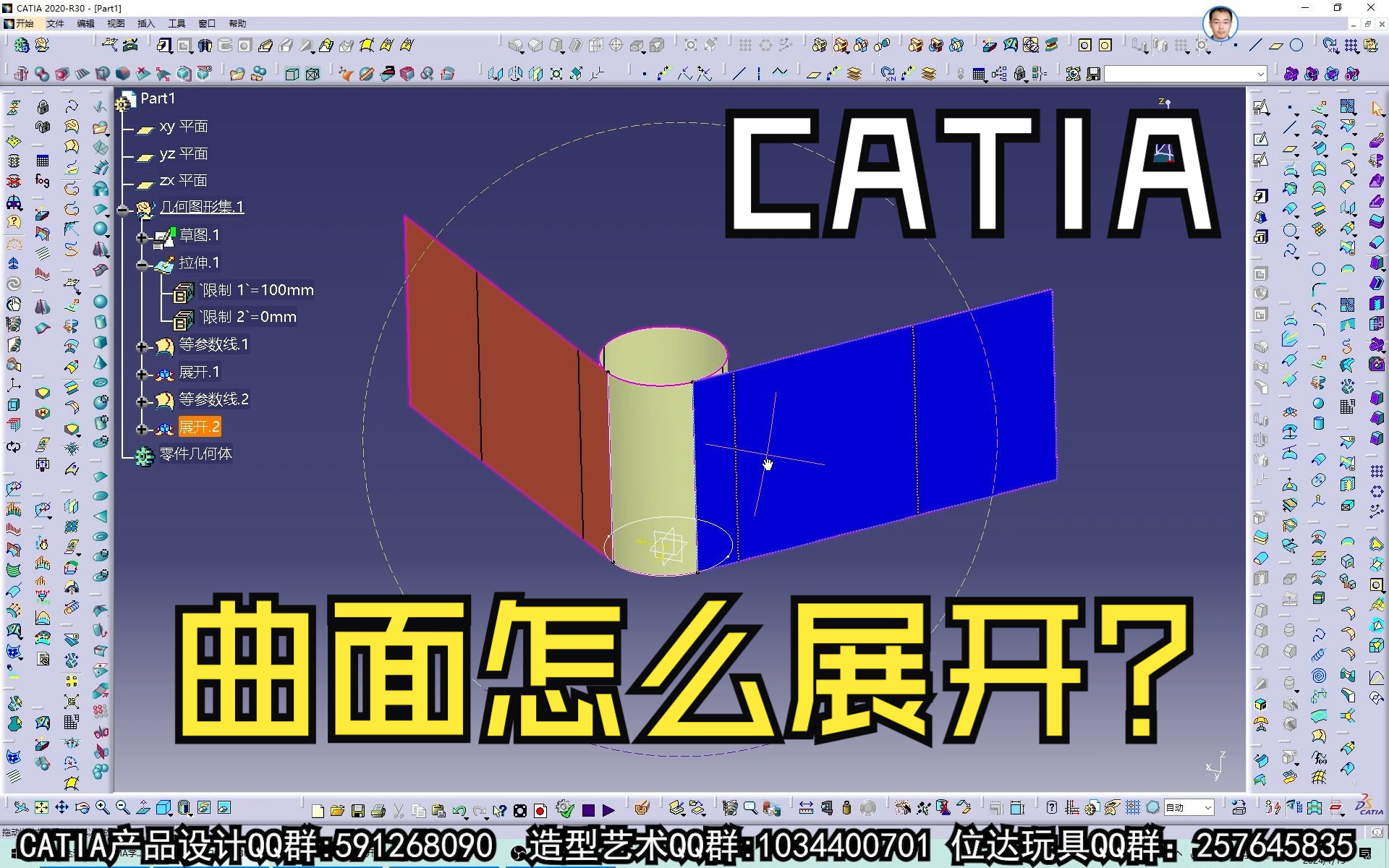Click the purple play triangle icon
The image size is (1389, 868).
click(x=608, y=810)
